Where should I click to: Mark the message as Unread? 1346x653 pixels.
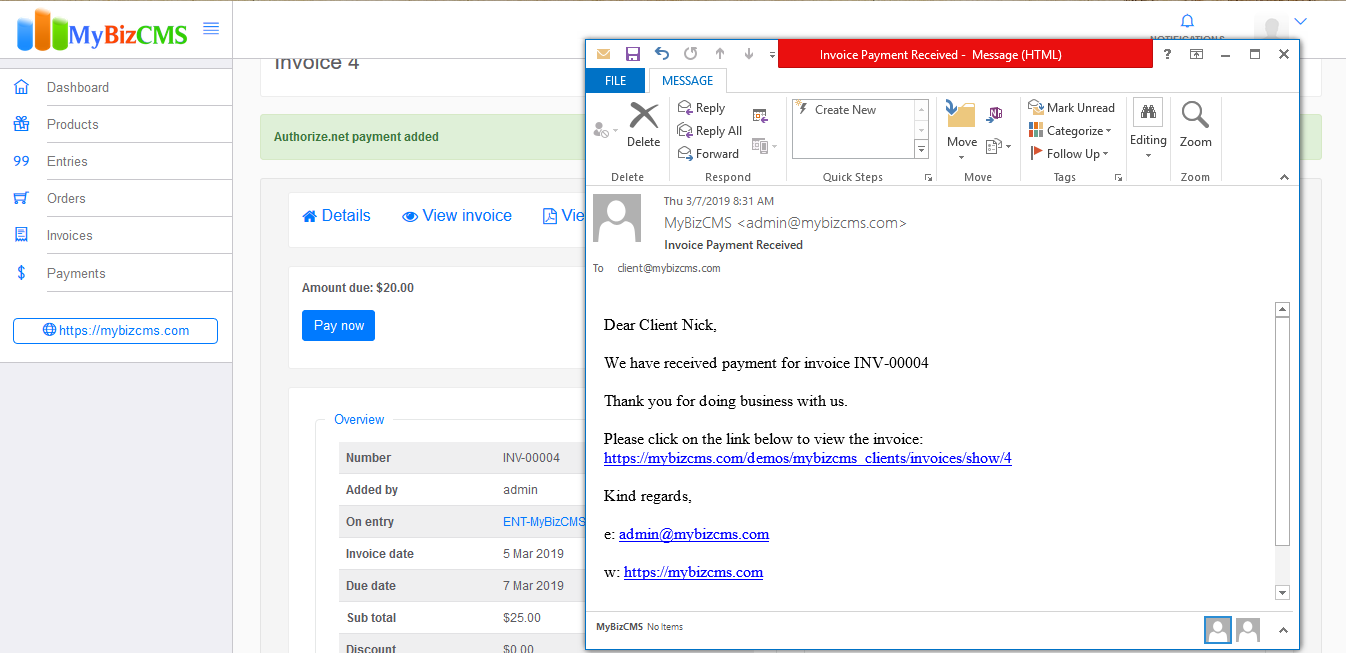pos(1071,108)
